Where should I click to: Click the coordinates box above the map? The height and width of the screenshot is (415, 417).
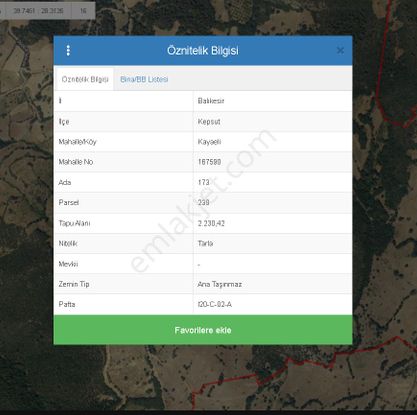coord(38,11)
